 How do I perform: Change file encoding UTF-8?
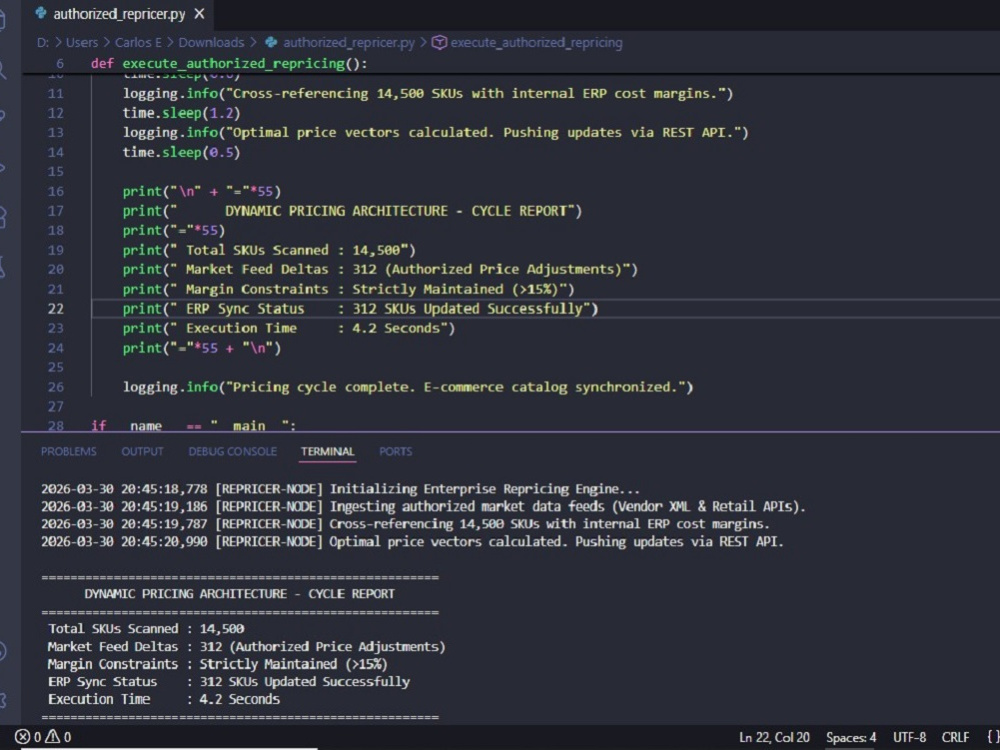(x=909, y=737)
